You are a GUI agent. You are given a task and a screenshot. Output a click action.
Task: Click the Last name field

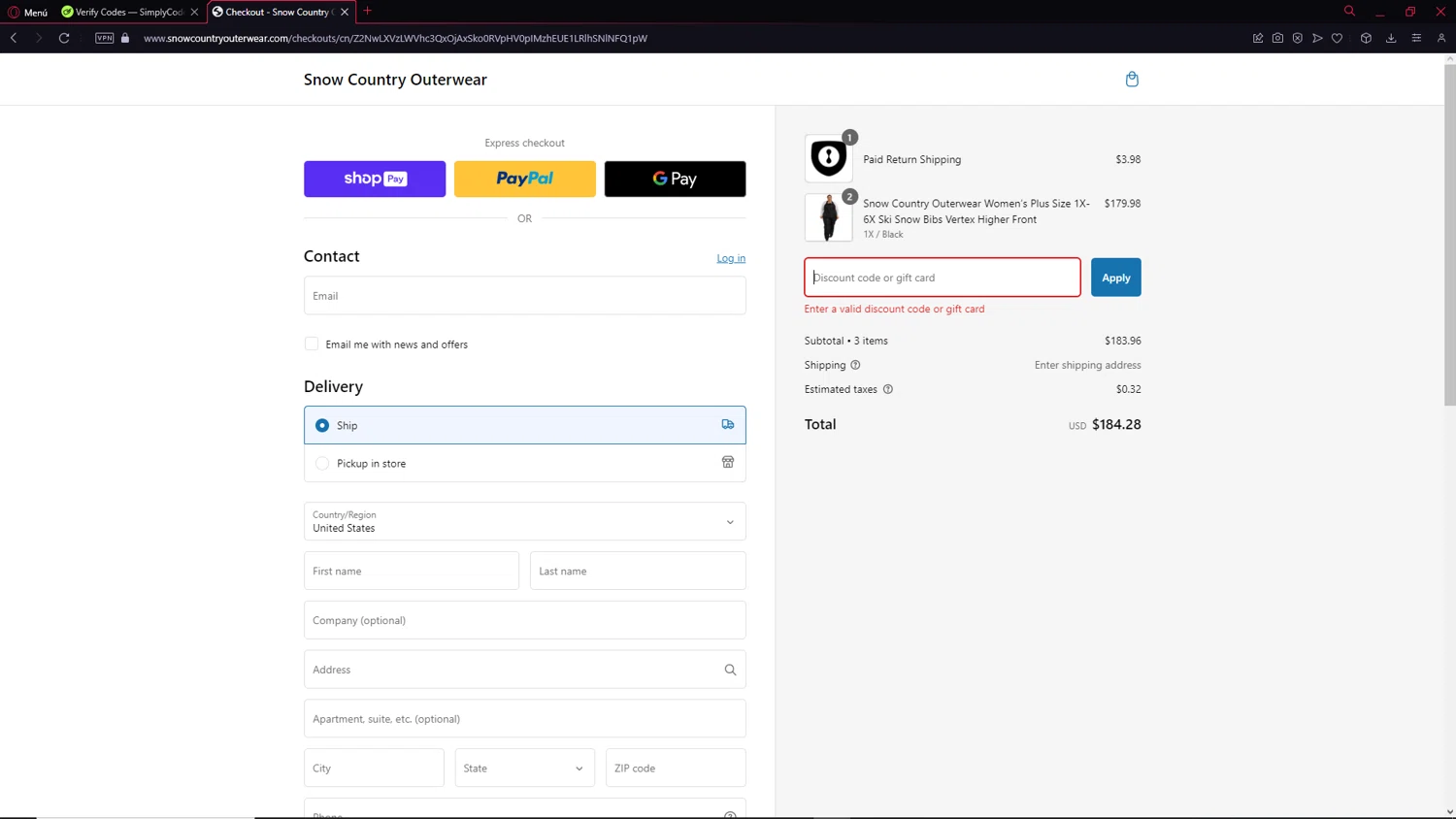point(638,571)
